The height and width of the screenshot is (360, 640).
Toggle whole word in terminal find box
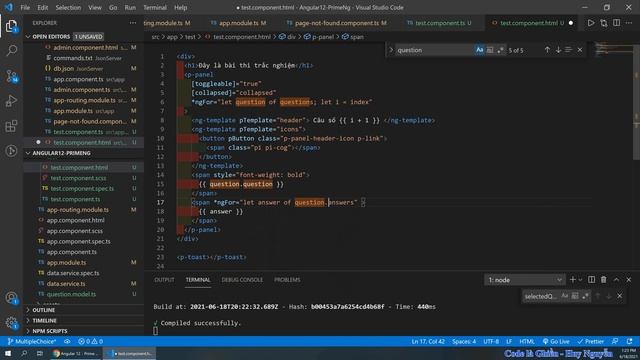point(575,296)
